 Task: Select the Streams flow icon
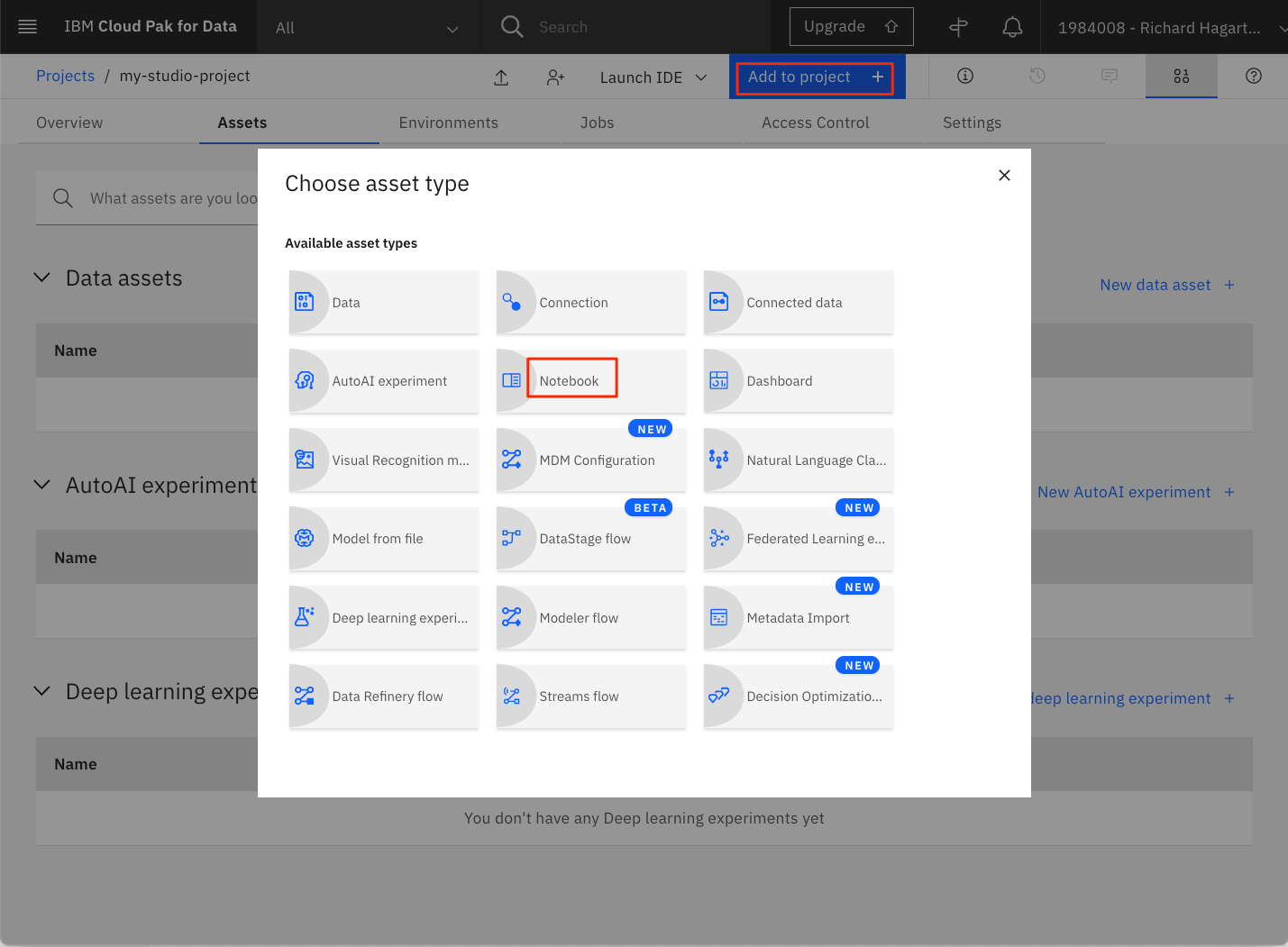point(512,696)
